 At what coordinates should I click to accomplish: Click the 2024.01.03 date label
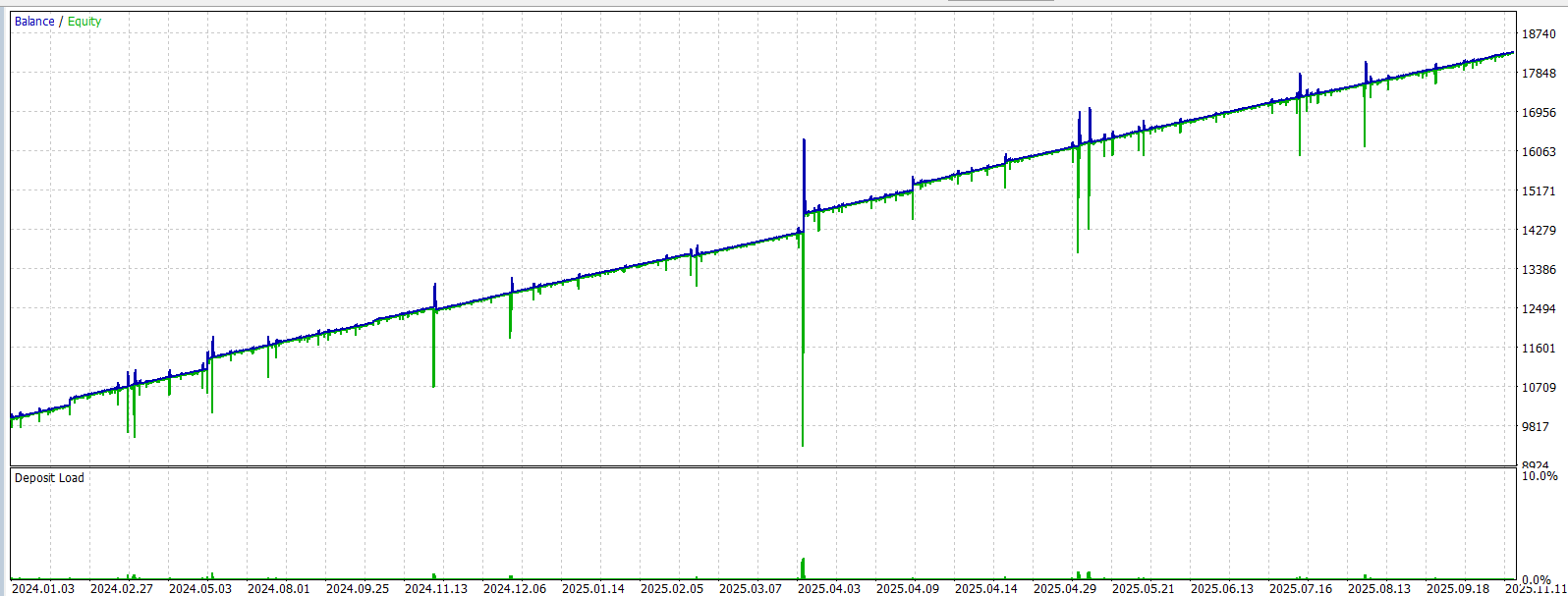[x=43, y=589]
